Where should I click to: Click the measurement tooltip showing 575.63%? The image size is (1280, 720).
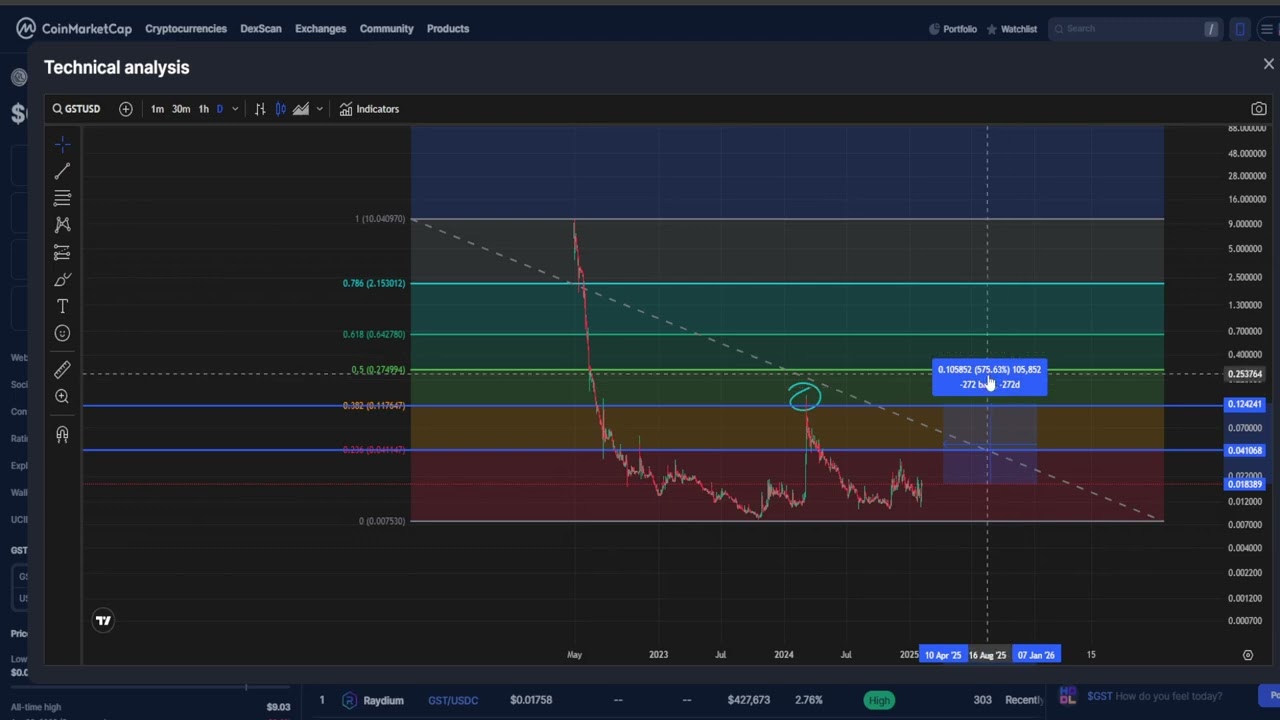(x=989, y=377)
